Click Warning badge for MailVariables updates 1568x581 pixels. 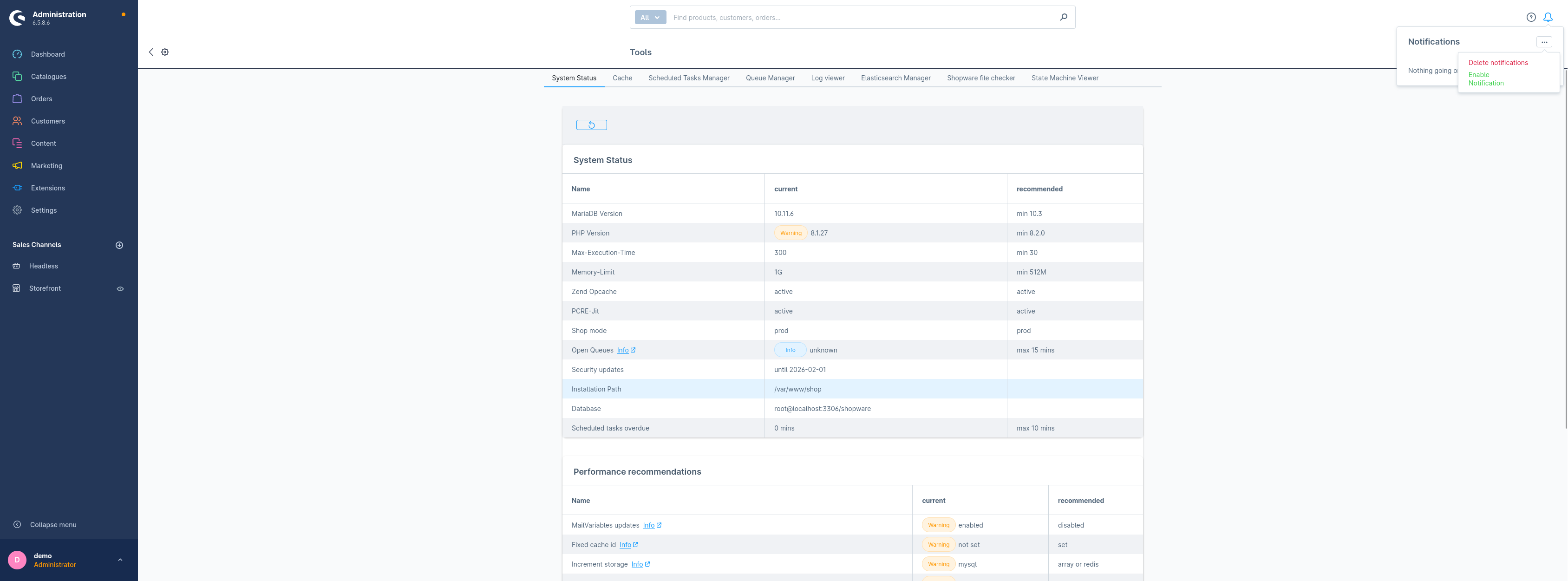[x=939, y=525]
